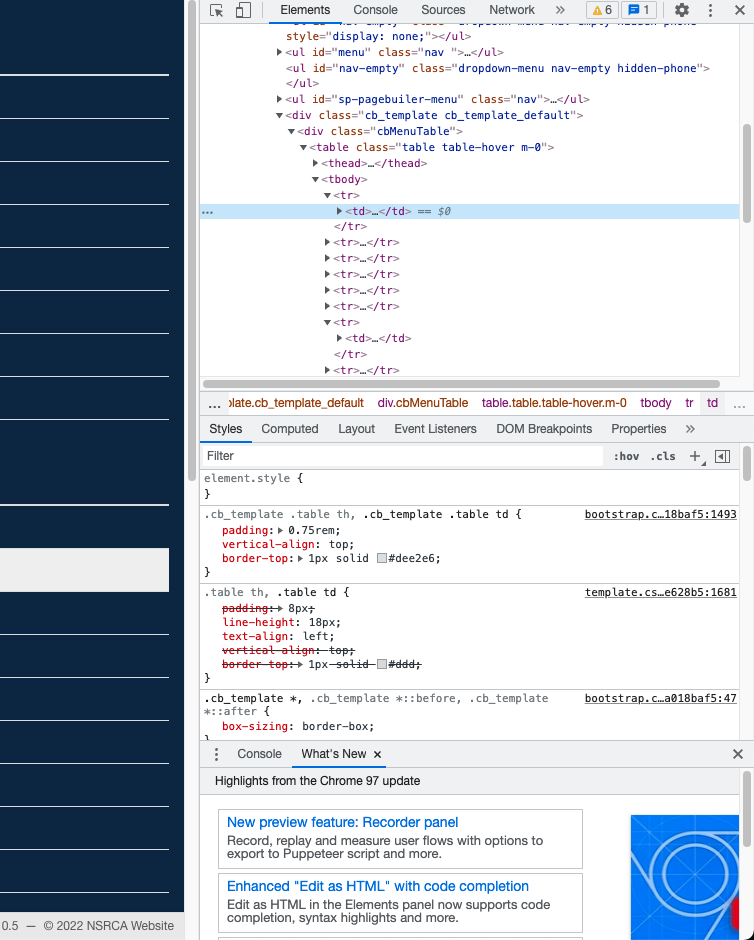Show more style pane tabs chevron

point(690,429)
